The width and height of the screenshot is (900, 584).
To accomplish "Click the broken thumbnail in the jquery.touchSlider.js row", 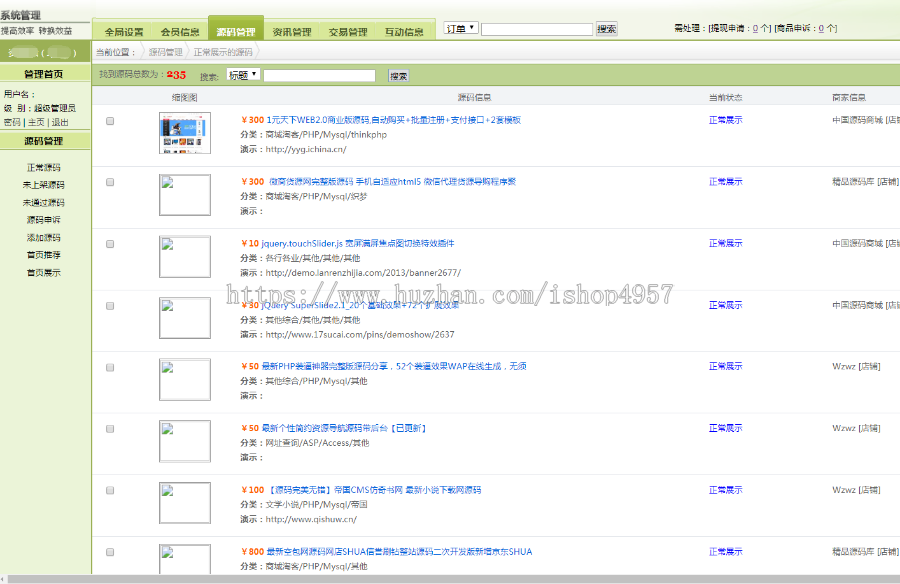I will [x=185, y=257].
